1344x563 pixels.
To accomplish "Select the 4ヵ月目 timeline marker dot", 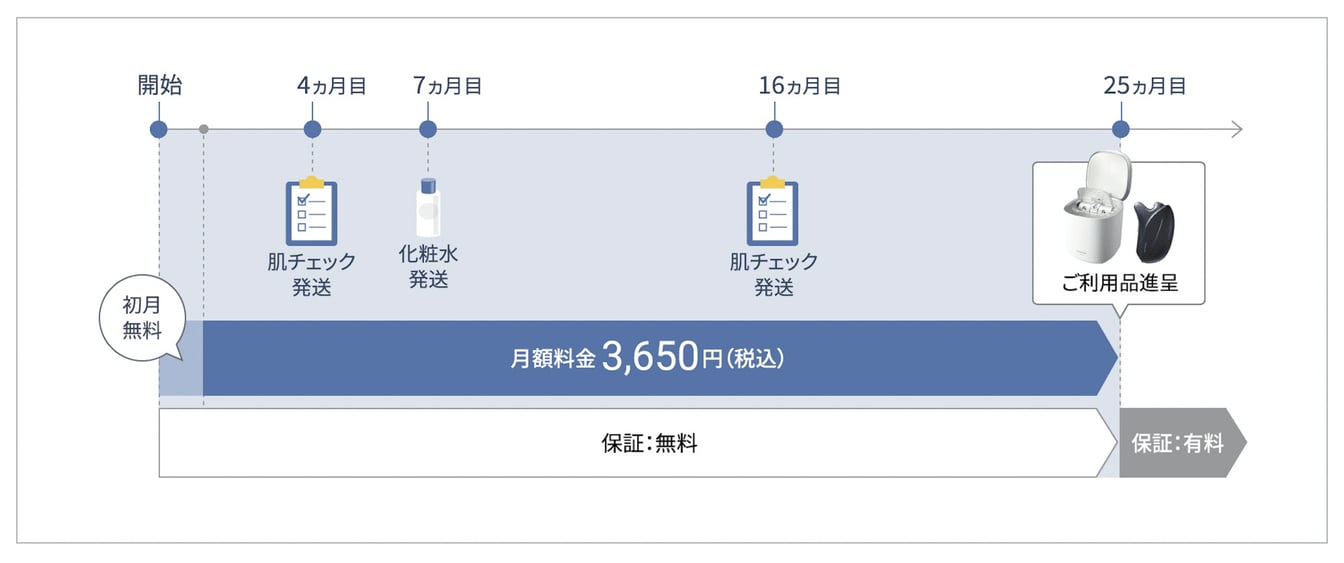I will point(312,129).
